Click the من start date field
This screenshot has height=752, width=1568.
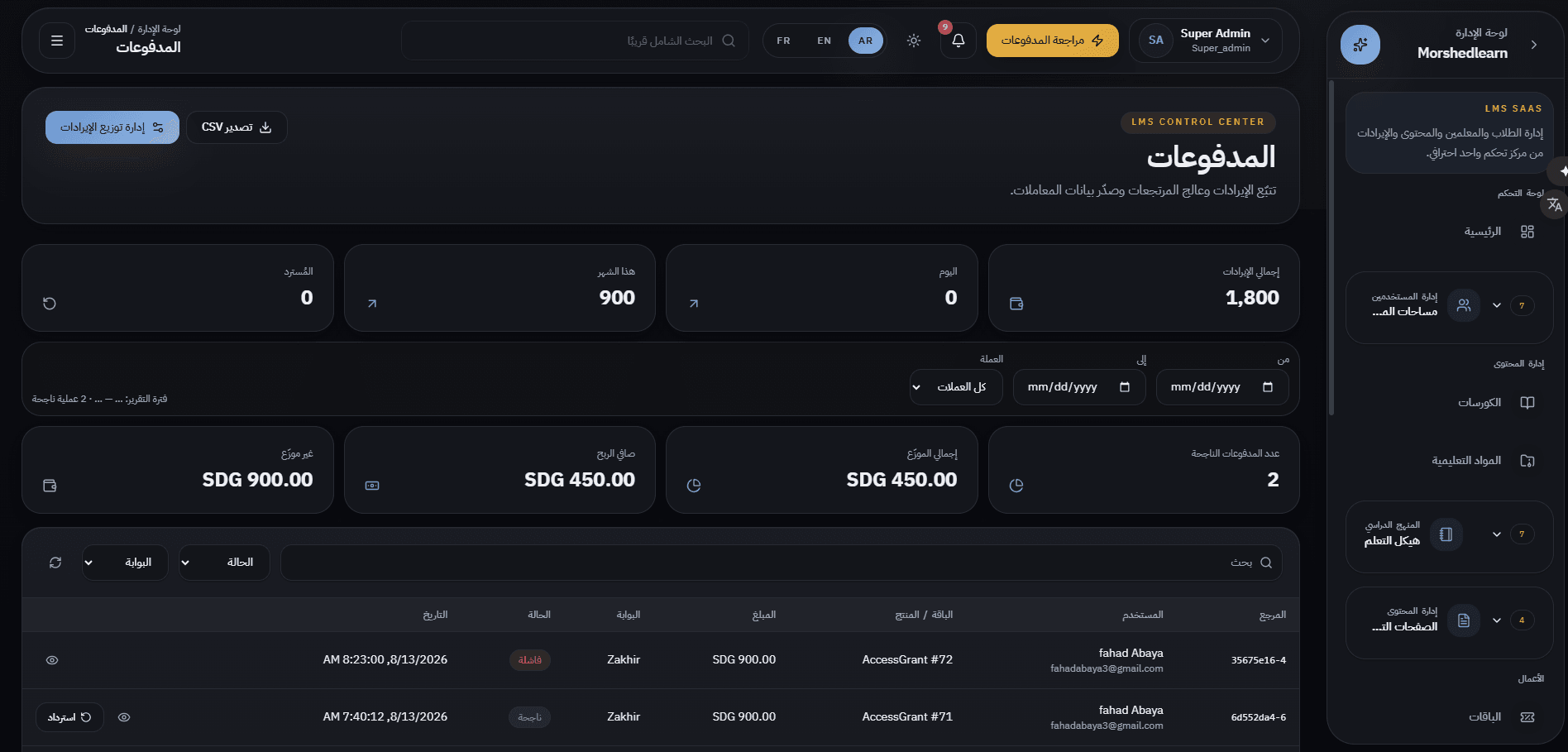[x=1222, y=387]
